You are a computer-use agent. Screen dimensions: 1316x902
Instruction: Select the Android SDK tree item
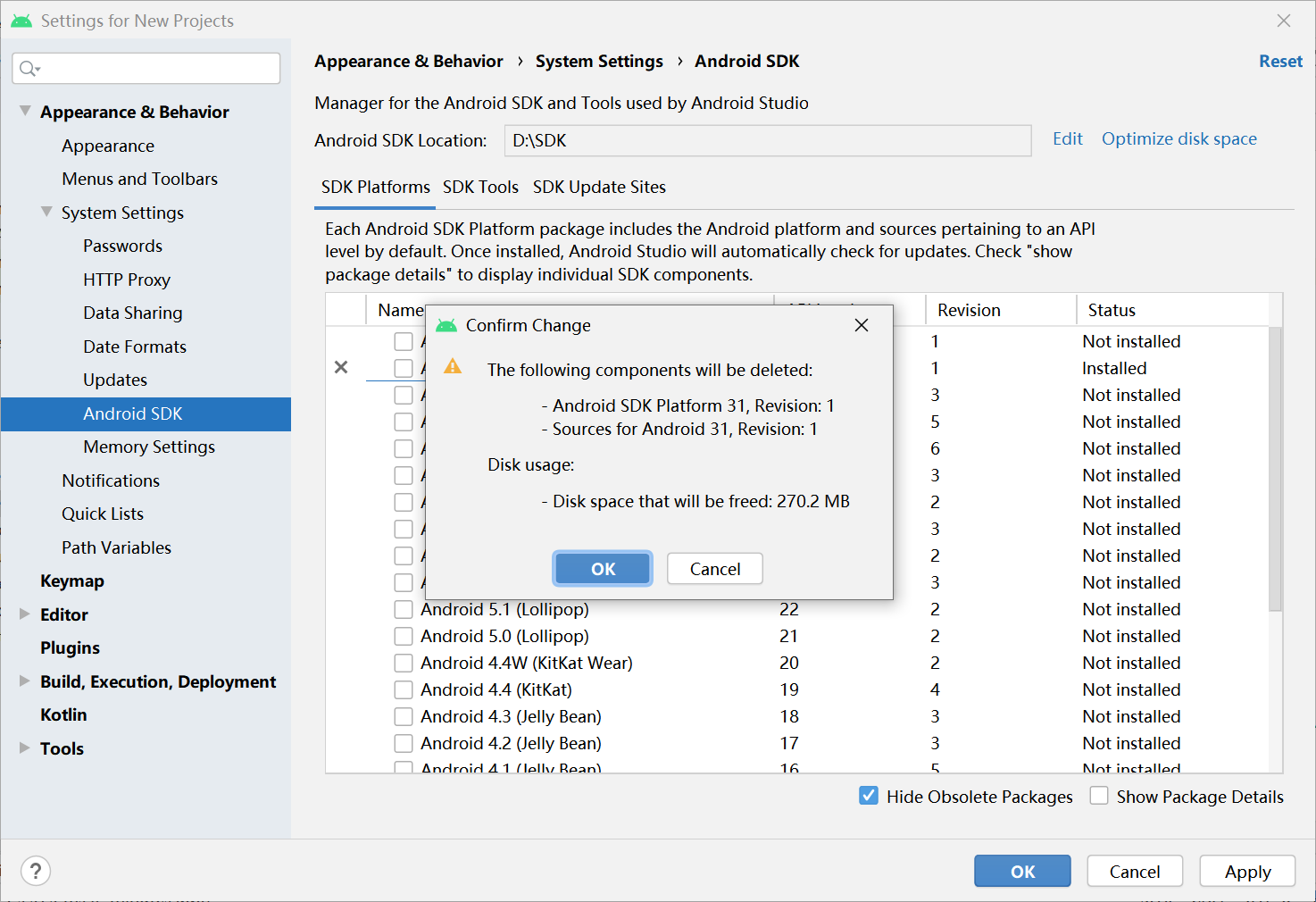tap(146, 413)
